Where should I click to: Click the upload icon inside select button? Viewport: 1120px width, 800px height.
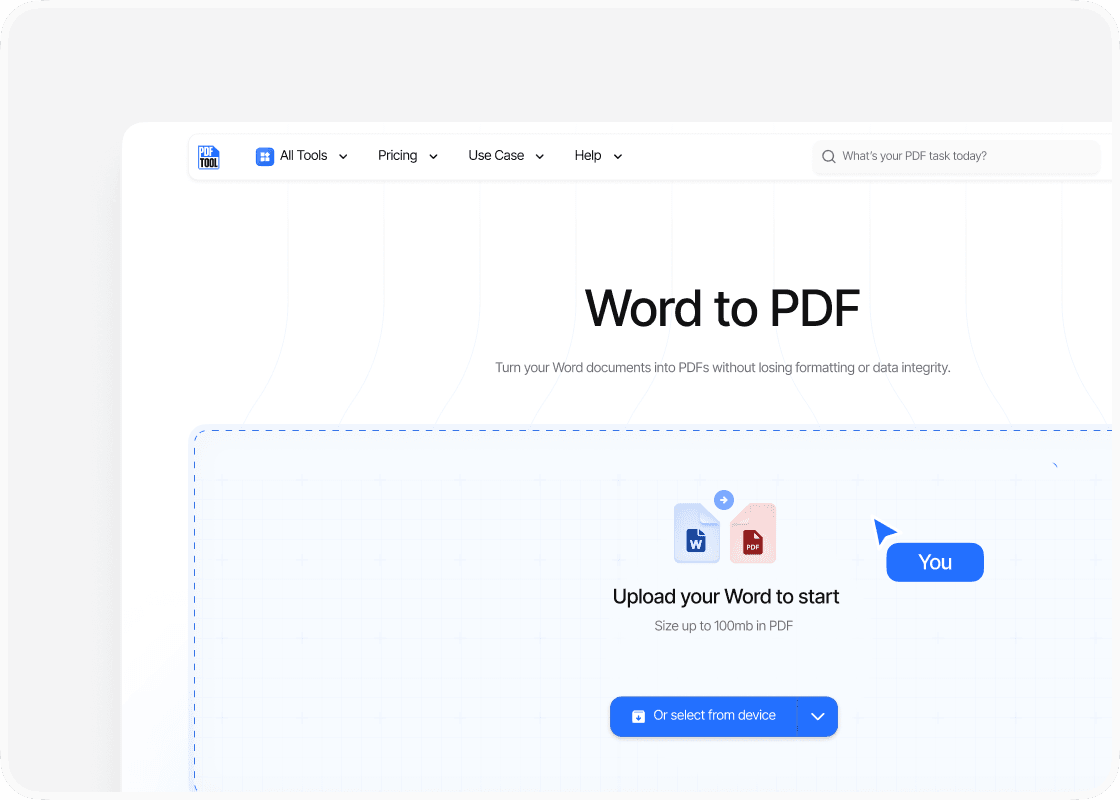coord(638,716)
